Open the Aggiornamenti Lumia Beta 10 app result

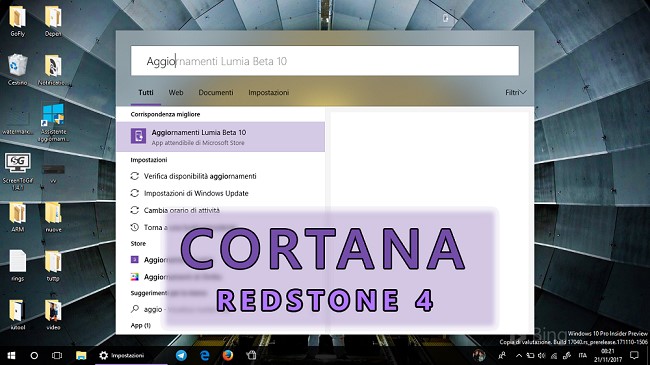(x=220, y=137)
